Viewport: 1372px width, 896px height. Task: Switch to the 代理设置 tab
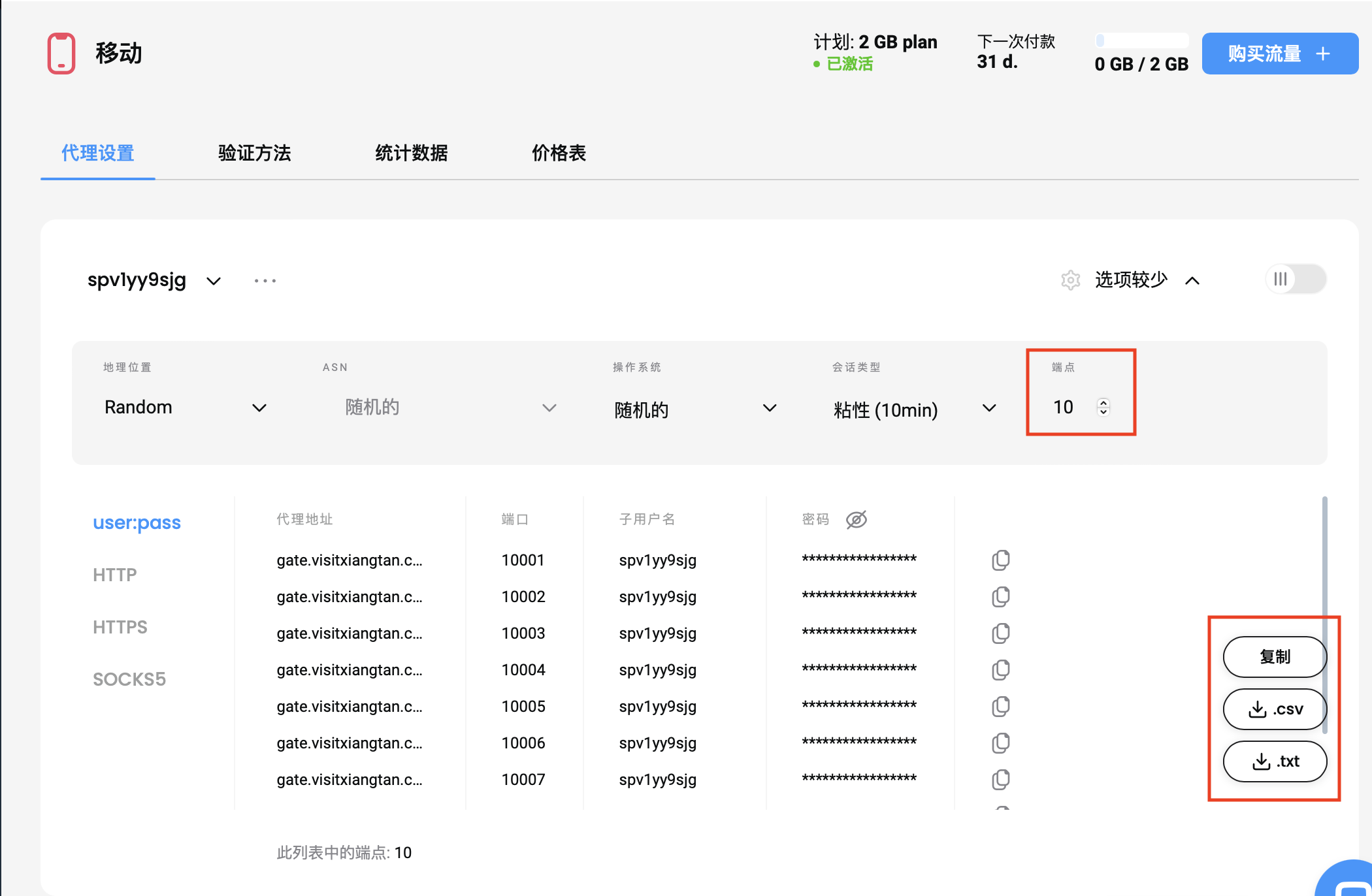98,153
